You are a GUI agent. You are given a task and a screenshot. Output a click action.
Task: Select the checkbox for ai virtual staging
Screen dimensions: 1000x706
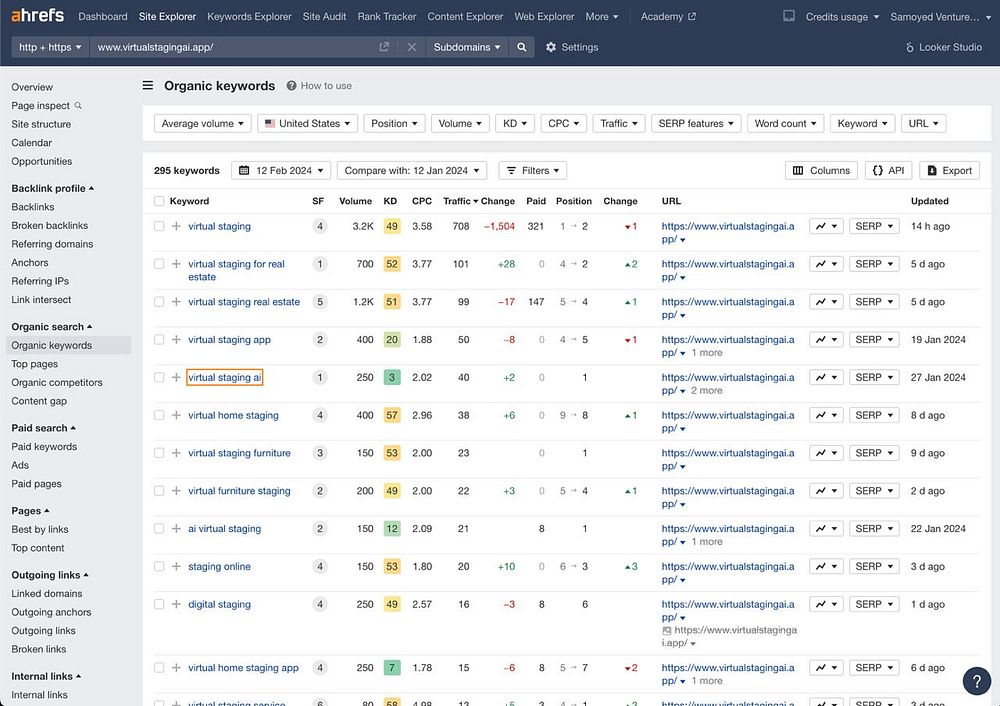click(x=159, y=529)
